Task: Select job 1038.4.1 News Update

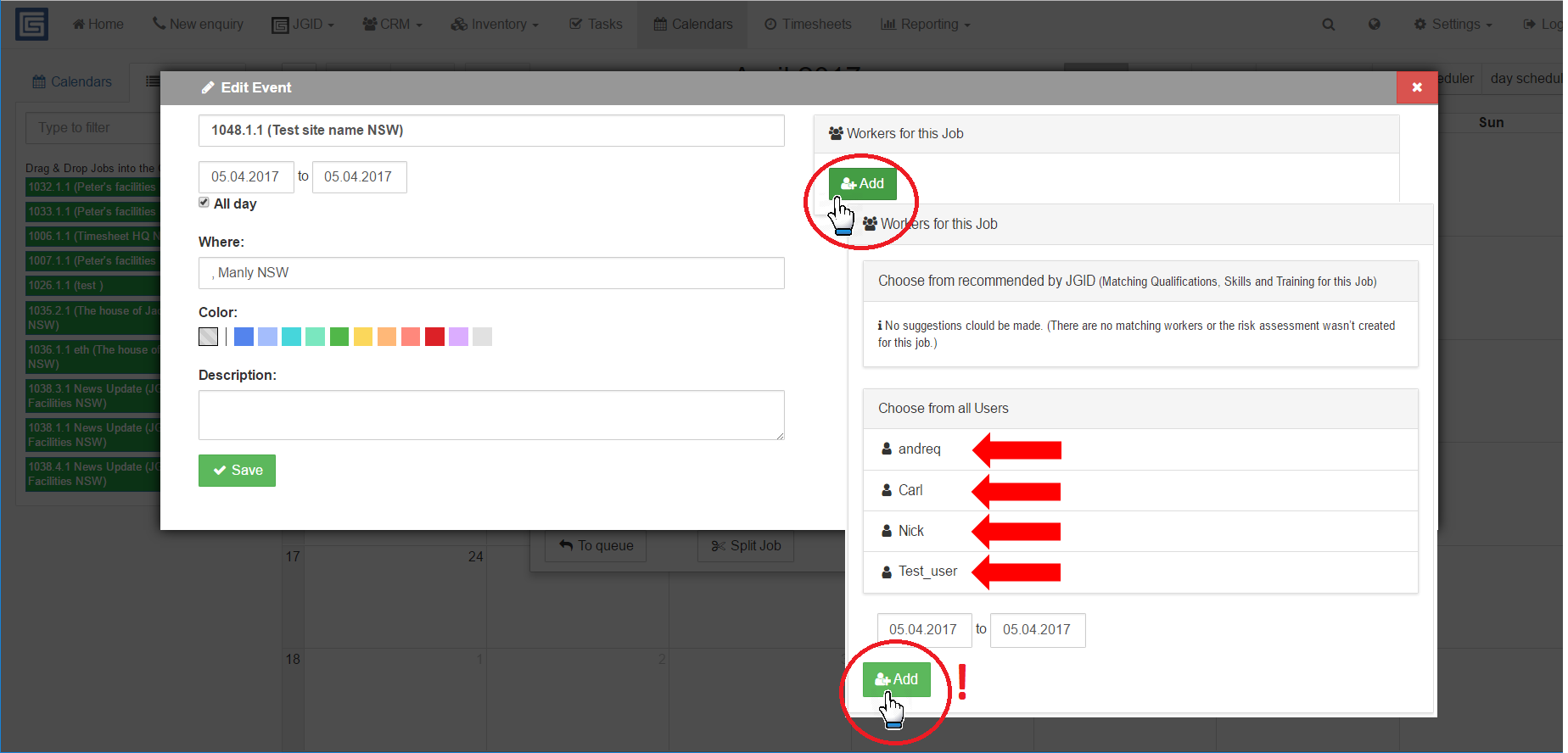Action: tap(92, 474)
